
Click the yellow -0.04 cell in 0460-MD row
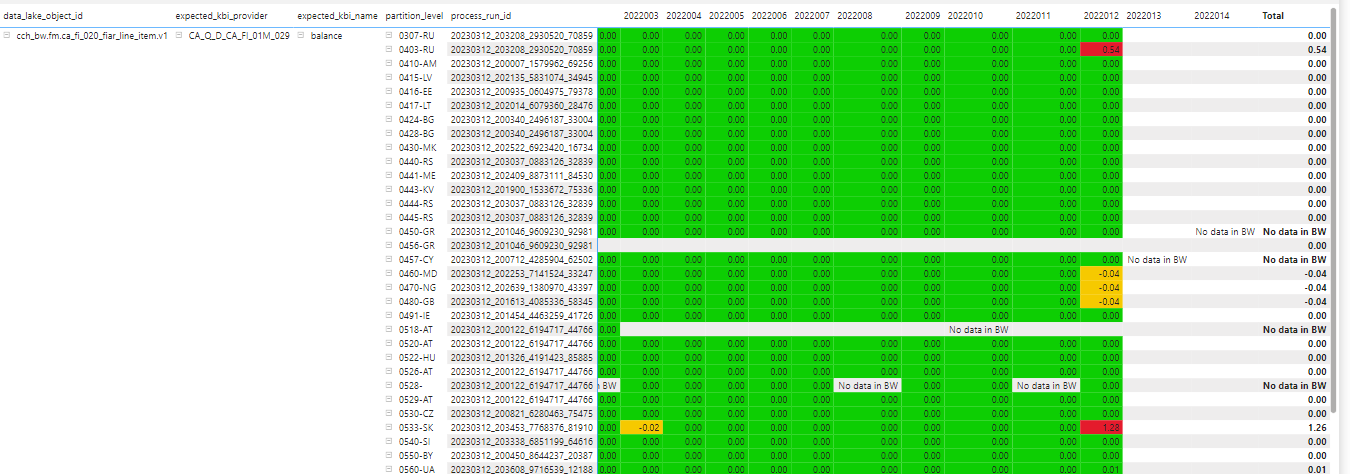click(1102, 273)
